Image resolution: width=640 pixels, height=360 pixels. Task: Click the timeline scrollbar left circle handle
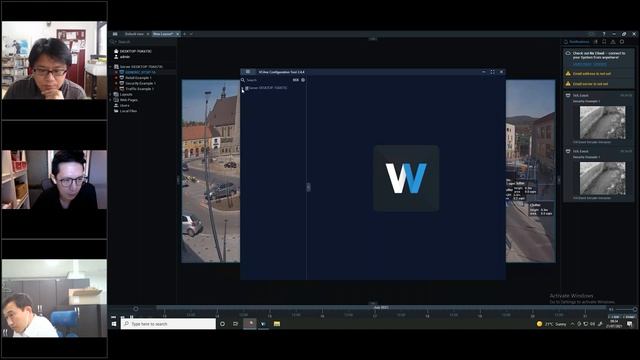[x=136, y=309]
